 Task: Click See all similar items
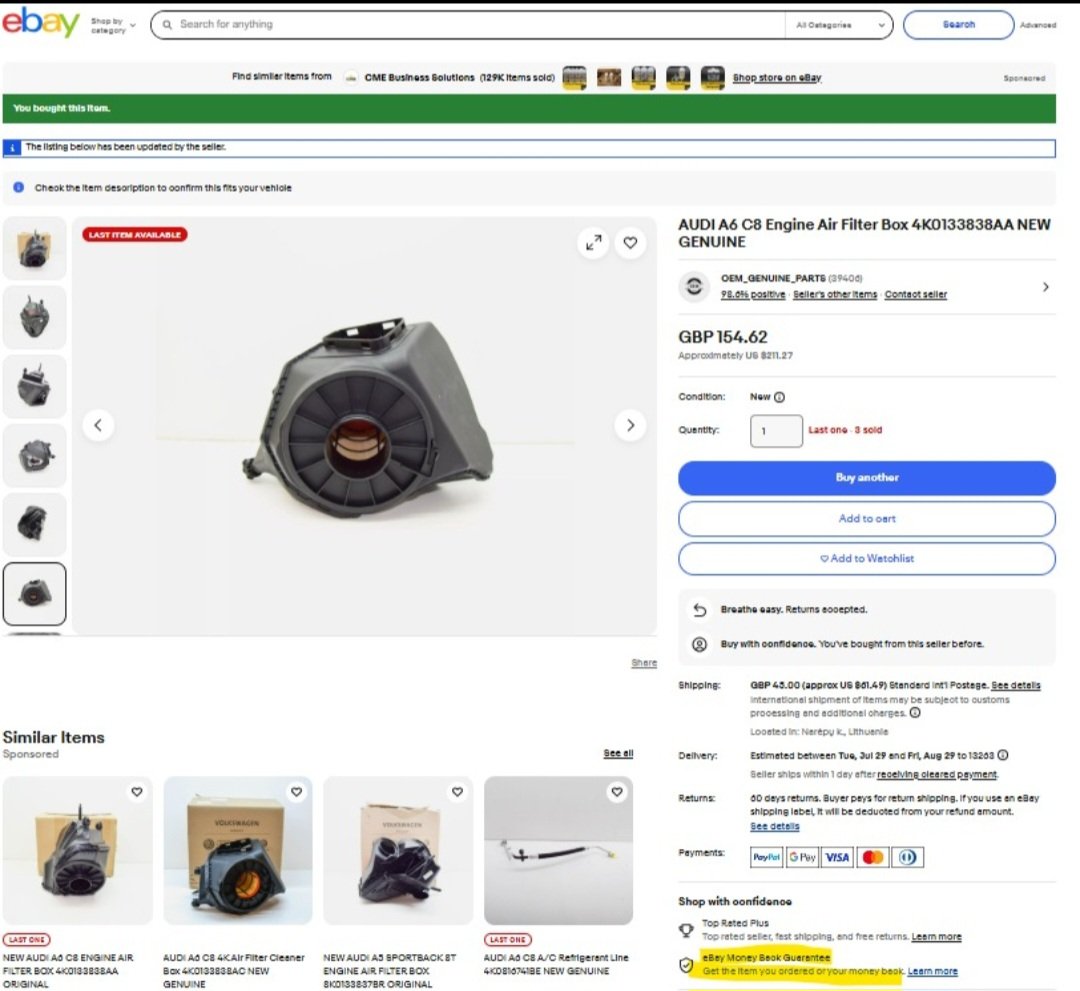[x=618, y=753]
